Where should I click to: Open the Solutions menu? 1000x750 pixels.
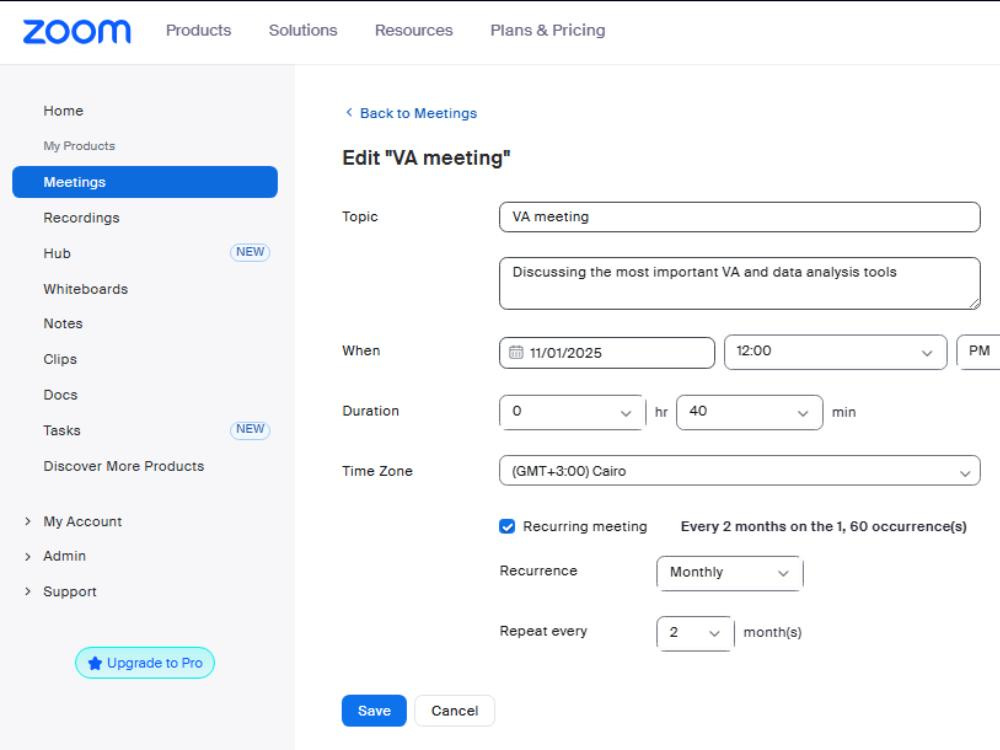click(x=303, y=31)
